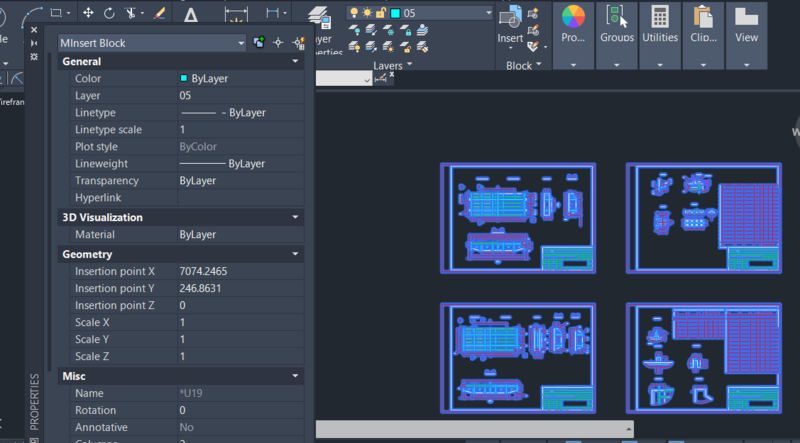The height and width of the screenshot is (443, 800).
Task: Toggle the PICKADD value button
Action: point(259,43)
